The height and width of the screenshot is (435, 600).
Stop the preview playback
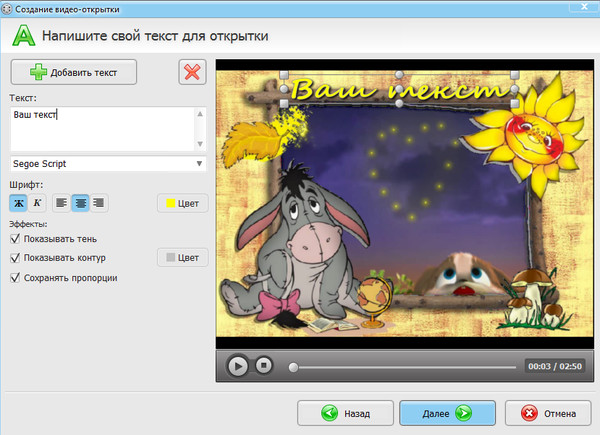tap(264, 365)
